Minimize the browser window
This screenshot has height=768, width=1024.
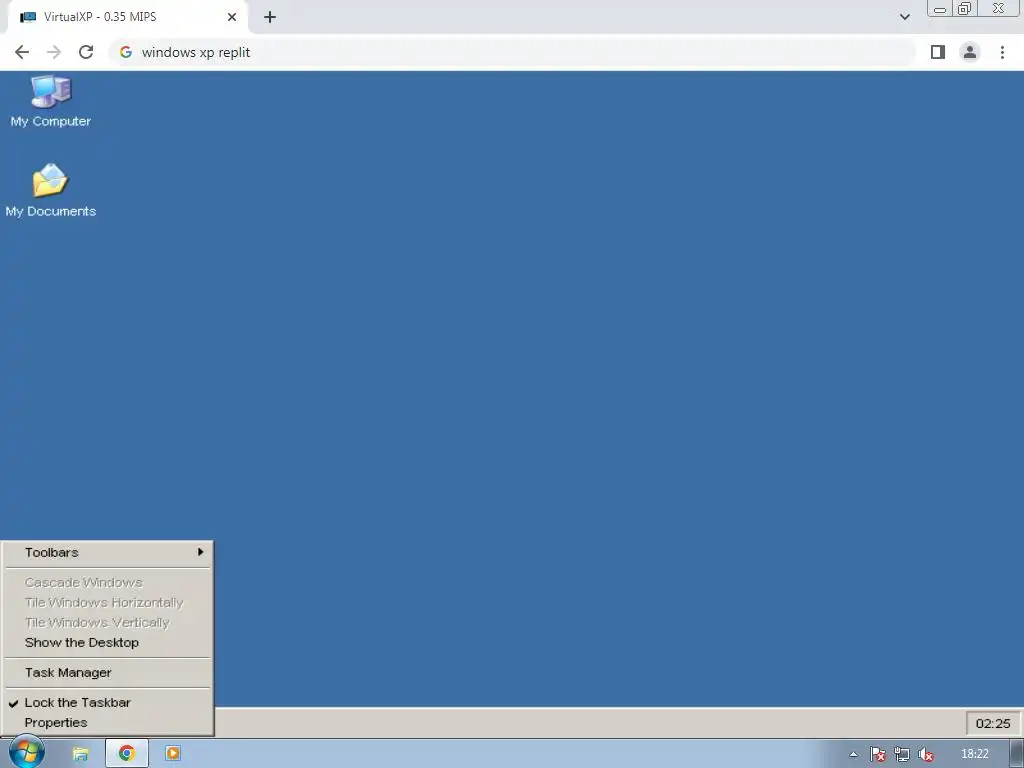(x=940, y=9)
